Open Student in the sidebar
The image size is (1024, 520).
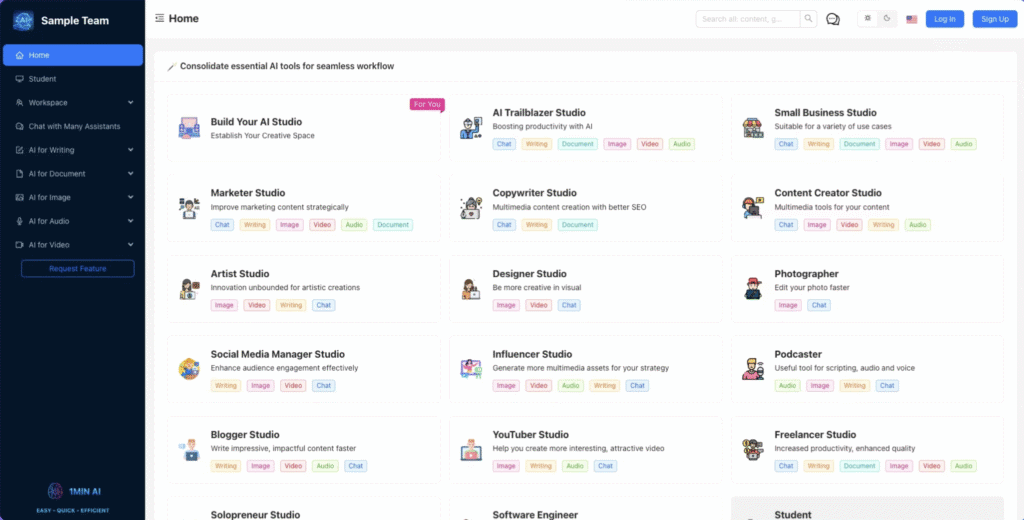(x=42, y=79)
